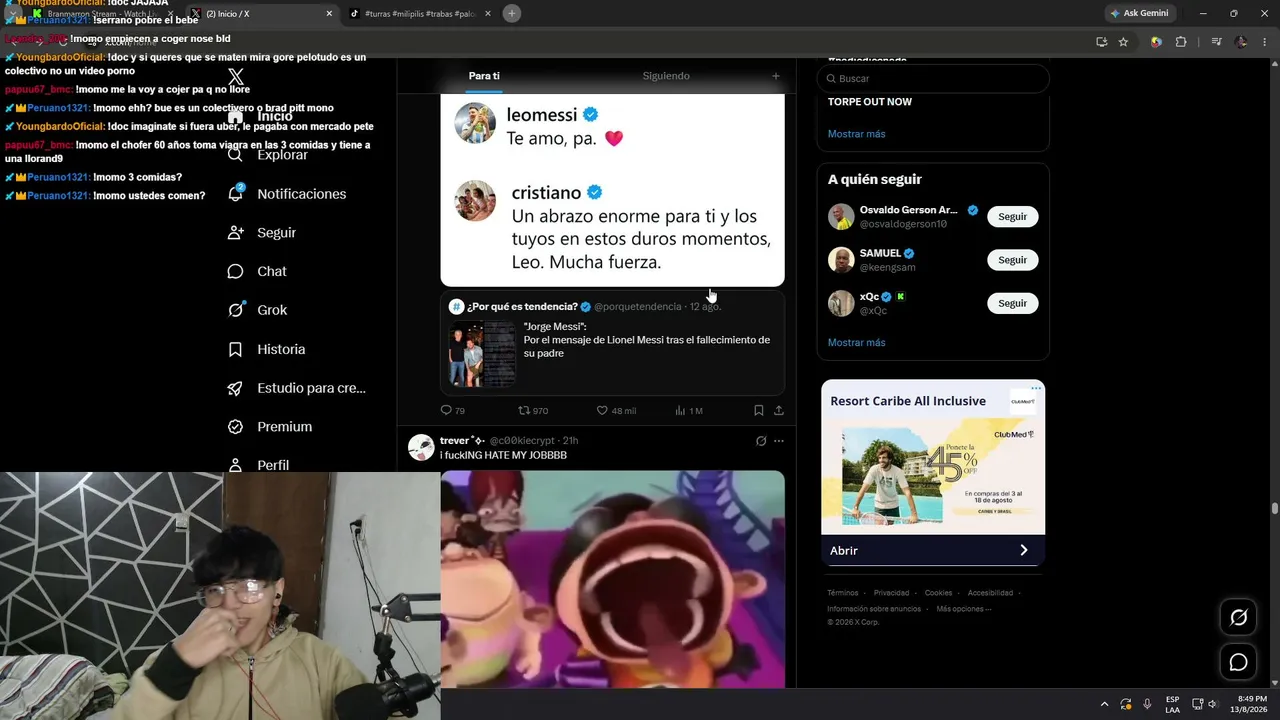Open the TORPE OUT NOW trend
1280x720 pixels.
point(870,102)
